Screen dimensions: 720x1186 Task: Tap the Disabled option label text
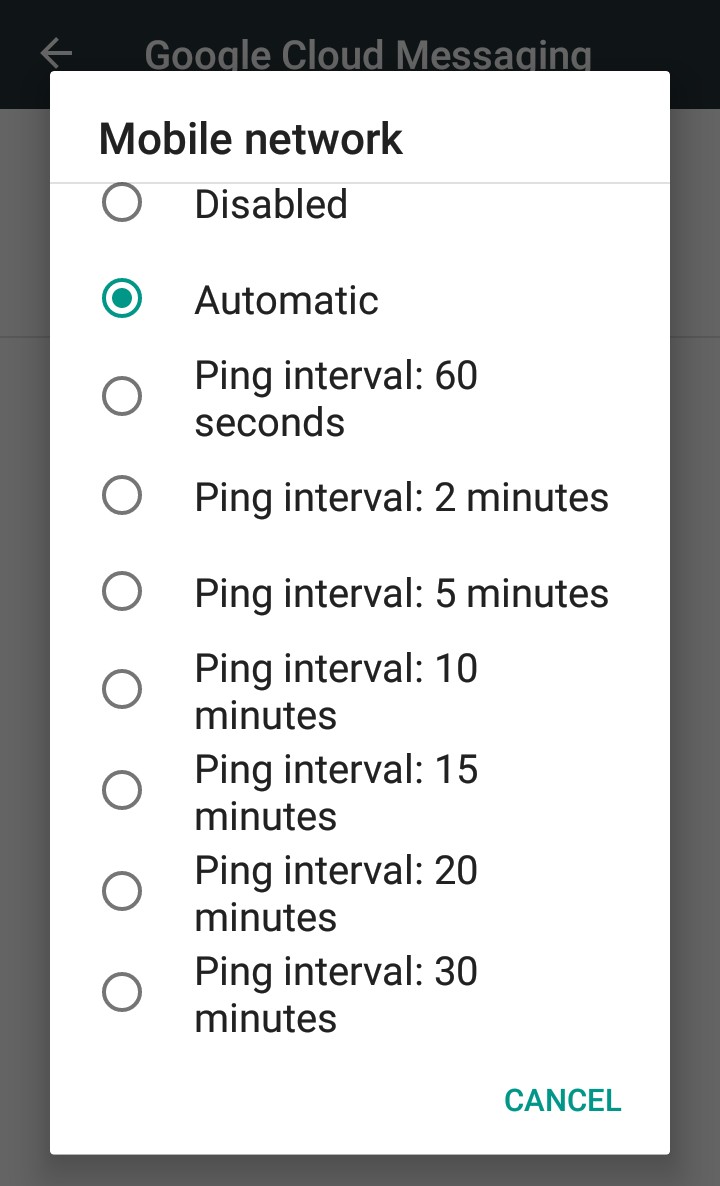click(x=271, y=203)
